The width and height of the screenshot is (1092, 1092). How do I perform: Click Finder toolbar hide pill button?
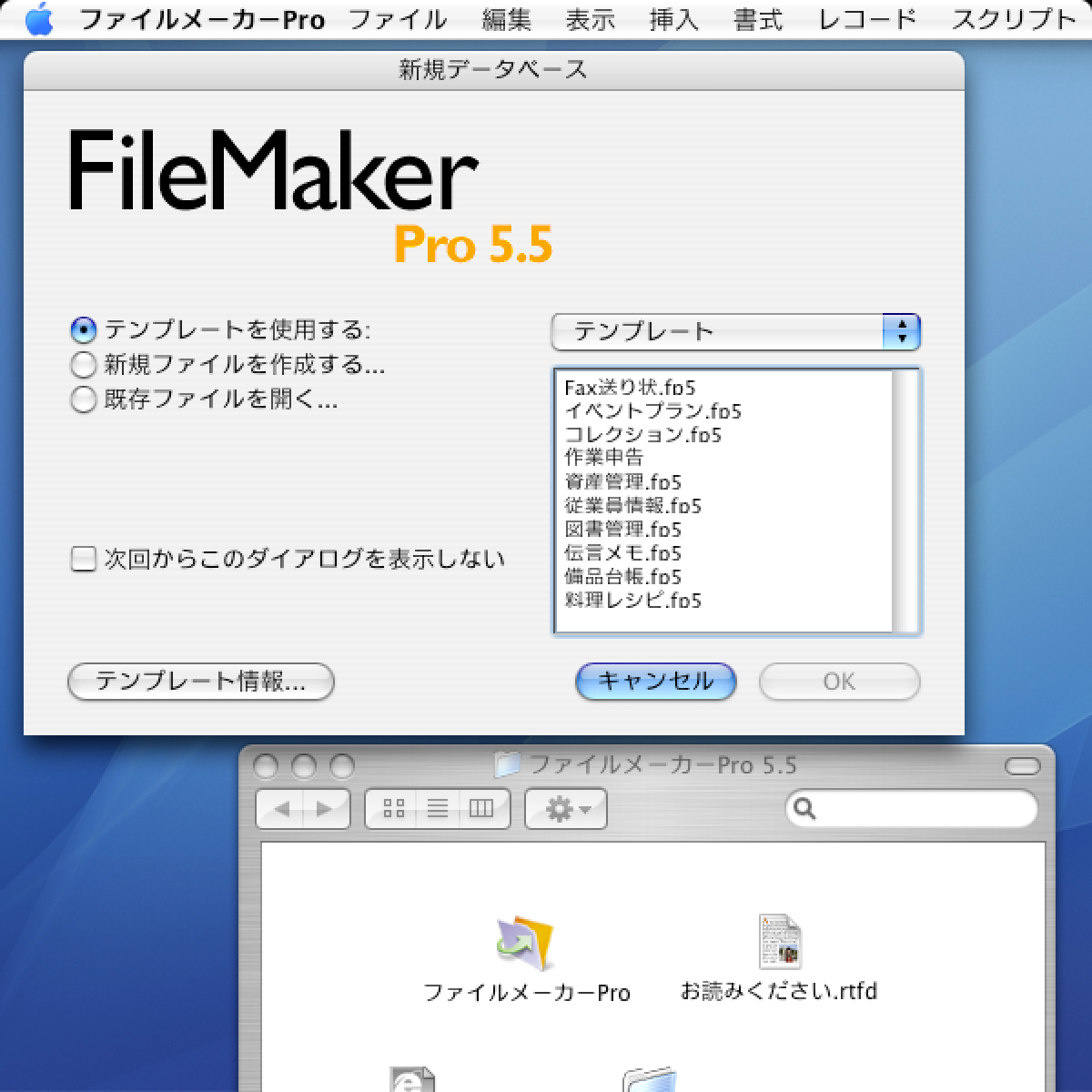1023,765
